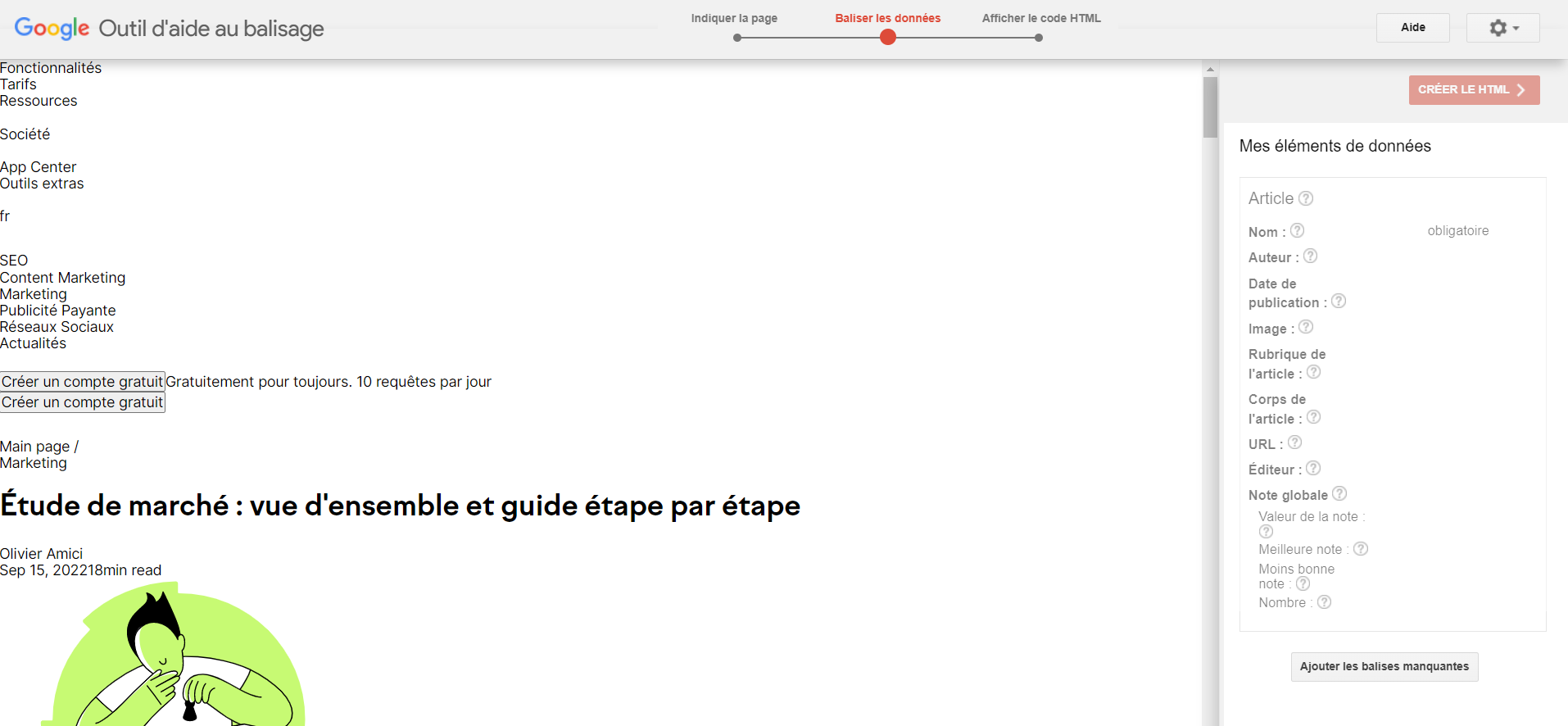Click help icon beside URL field

point(1294,443)
